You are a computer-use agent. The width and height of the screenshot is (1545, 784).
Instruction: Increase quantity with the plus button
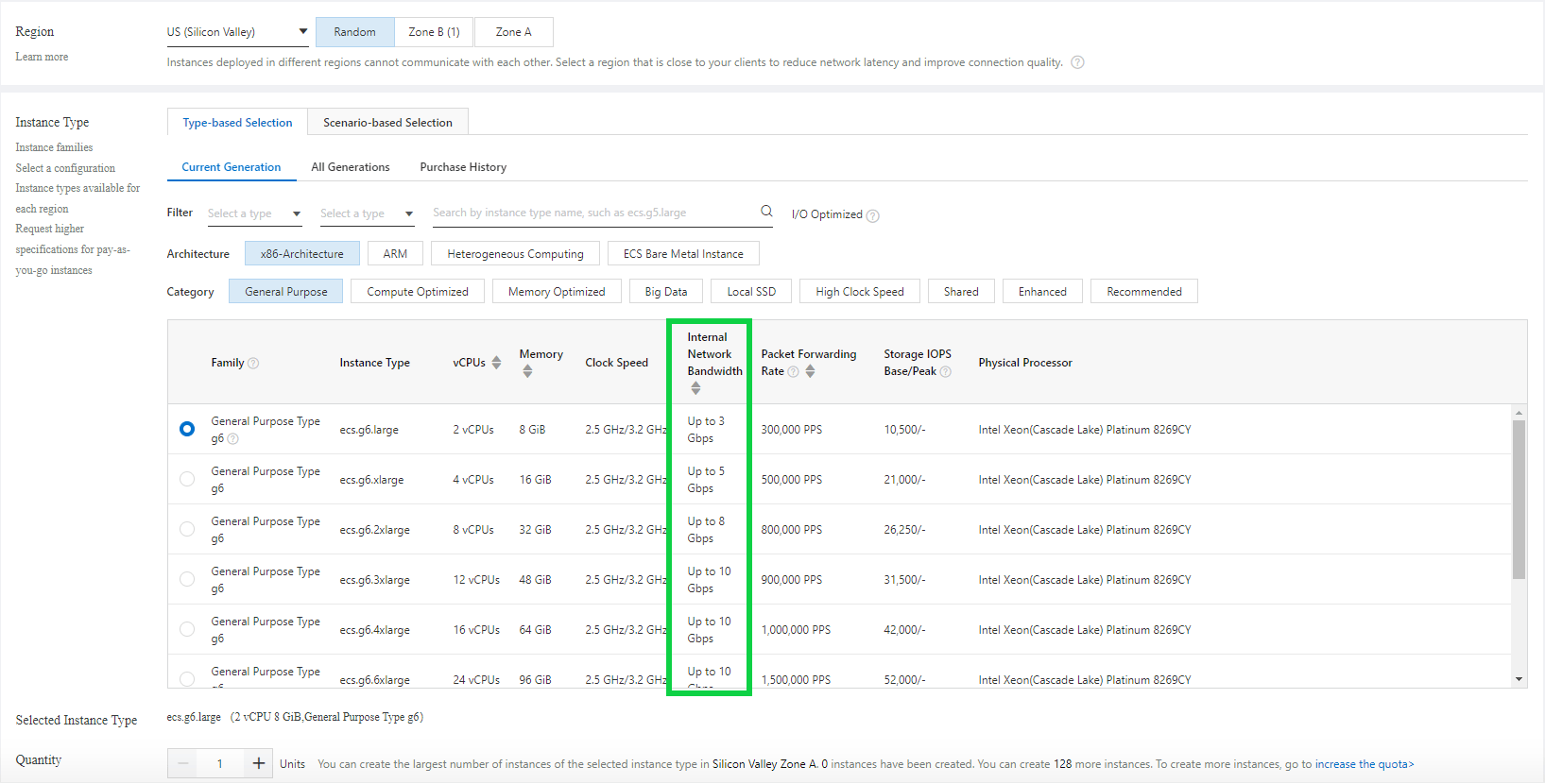click(x=258, y=763)
